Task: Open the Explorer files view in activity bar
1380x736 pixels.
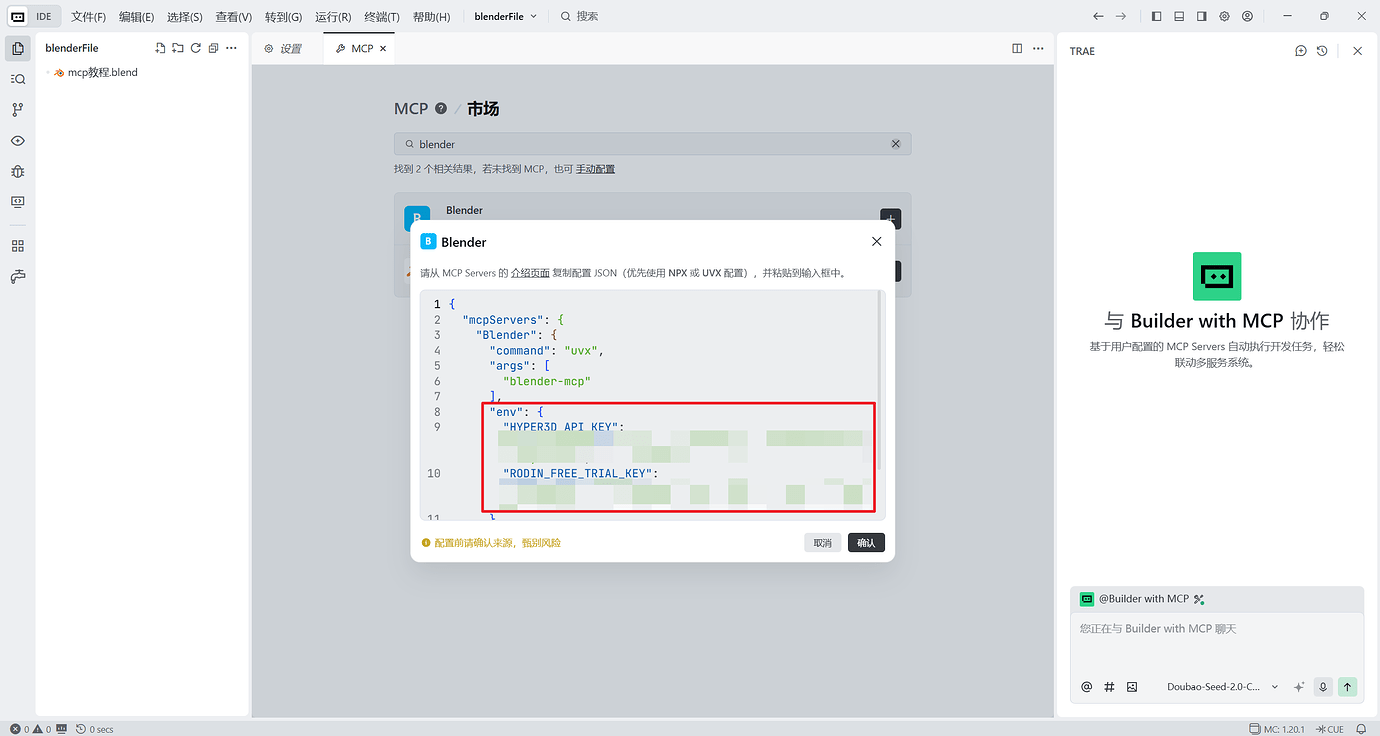Action: coord(18,48)
